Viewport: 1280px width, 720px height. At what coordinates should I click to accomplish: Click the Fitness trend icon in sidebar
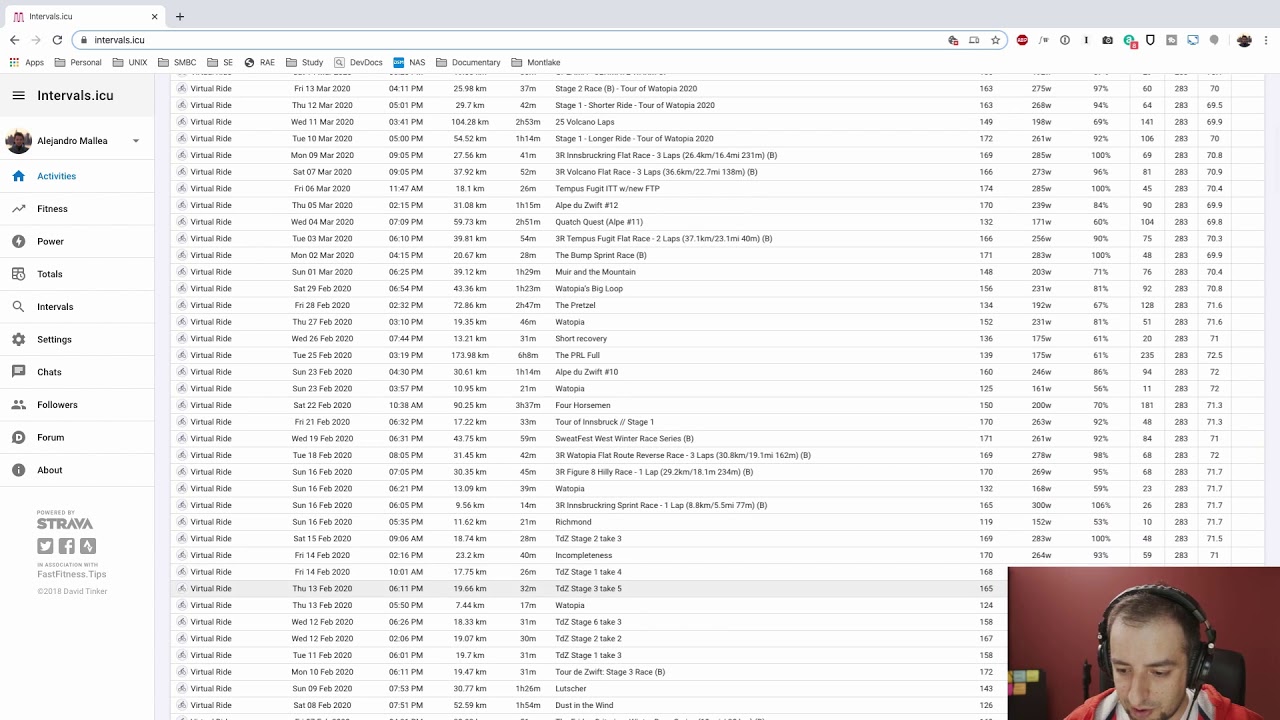coord(18,209)
